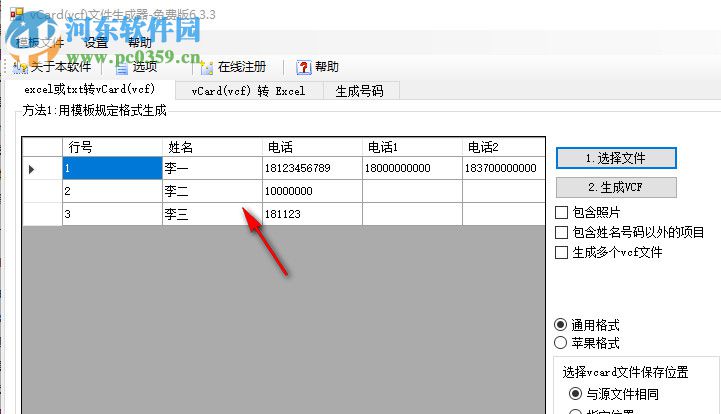The width and height of the screenshot is (721, 414).
Task: Switch to 生成号码 tab
Action: click(x=360, y=91)
